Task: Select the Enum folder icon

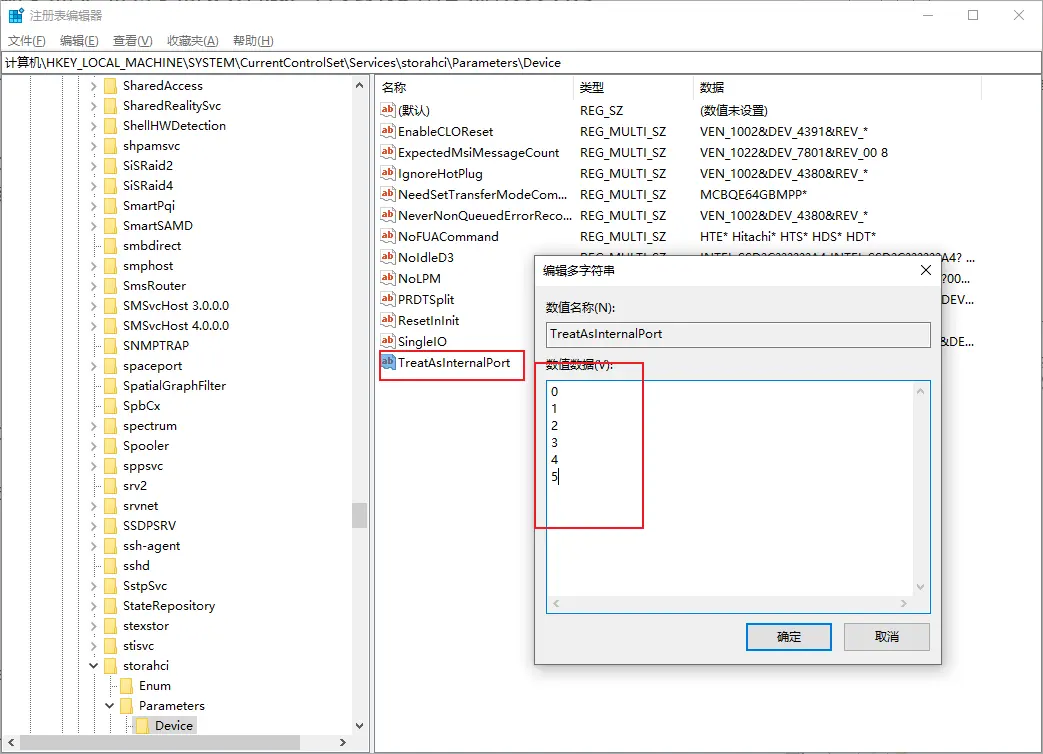Action: point(126,685)
